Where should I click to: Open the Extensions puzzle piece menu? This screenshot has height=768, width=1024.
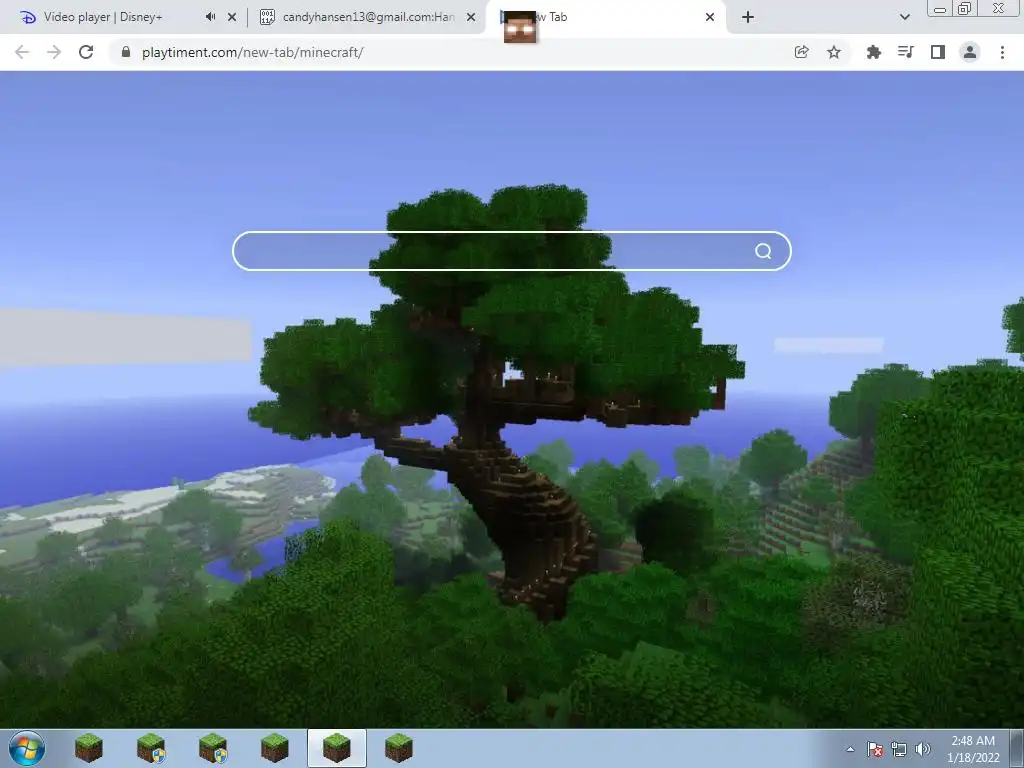point(873,52)
